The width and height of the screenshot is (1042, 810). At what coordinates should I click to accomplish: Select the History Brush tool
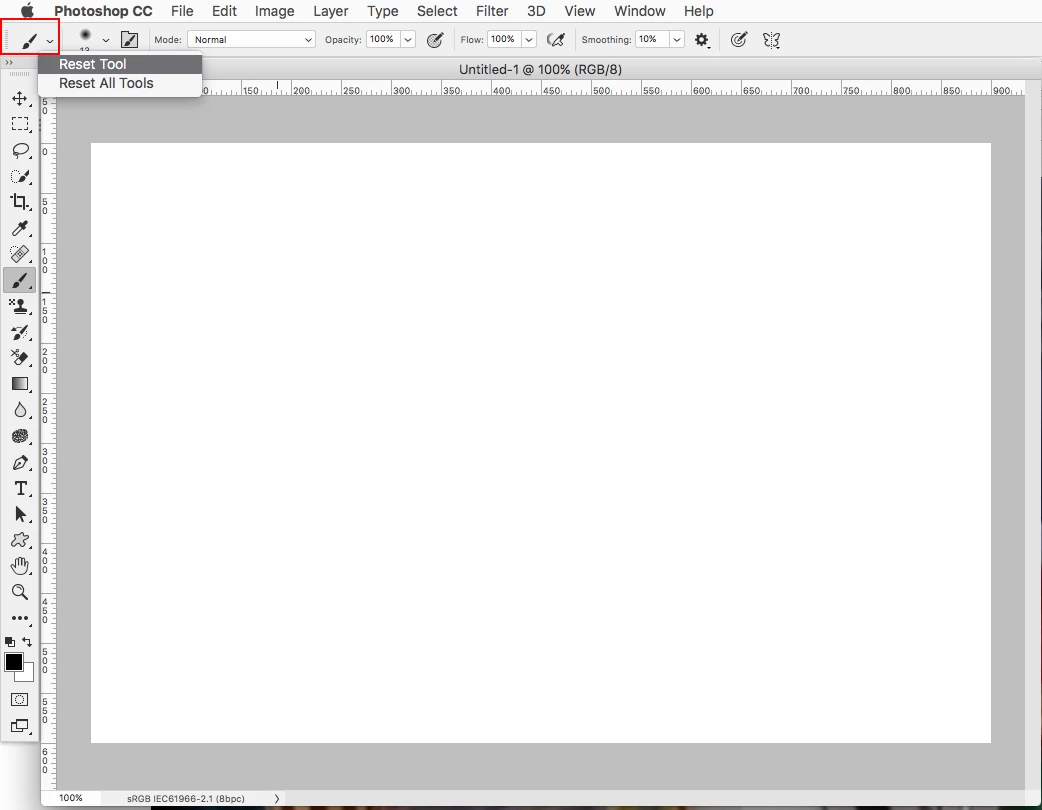tap(20, 332)
